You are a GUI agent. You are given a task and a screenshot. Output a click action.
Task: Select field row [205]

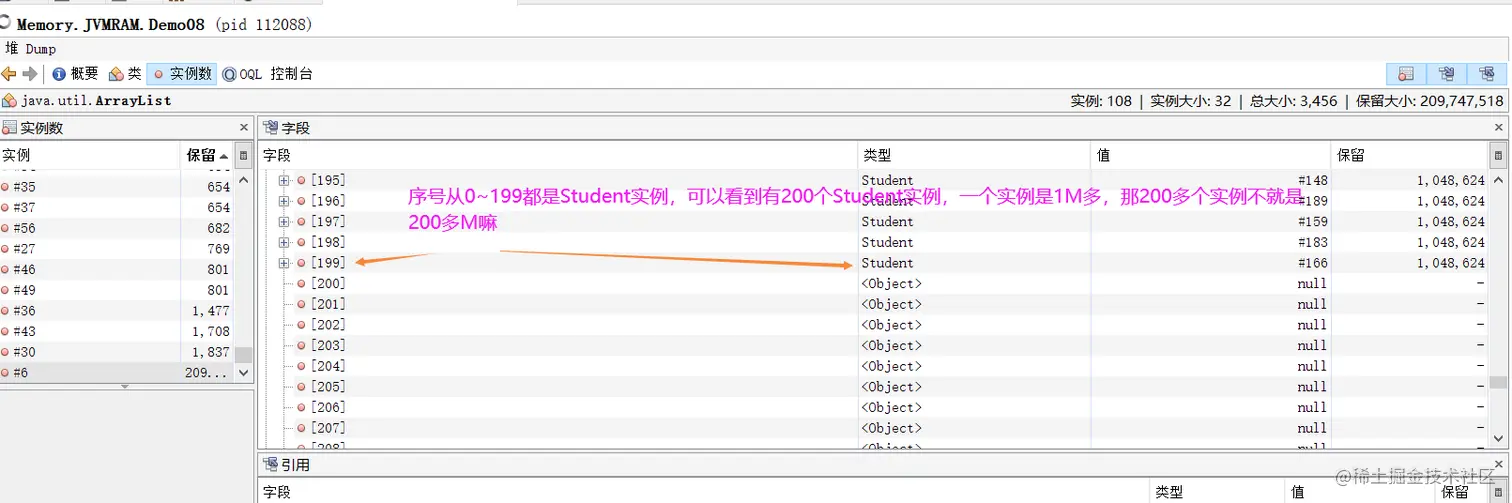(873, 387)
